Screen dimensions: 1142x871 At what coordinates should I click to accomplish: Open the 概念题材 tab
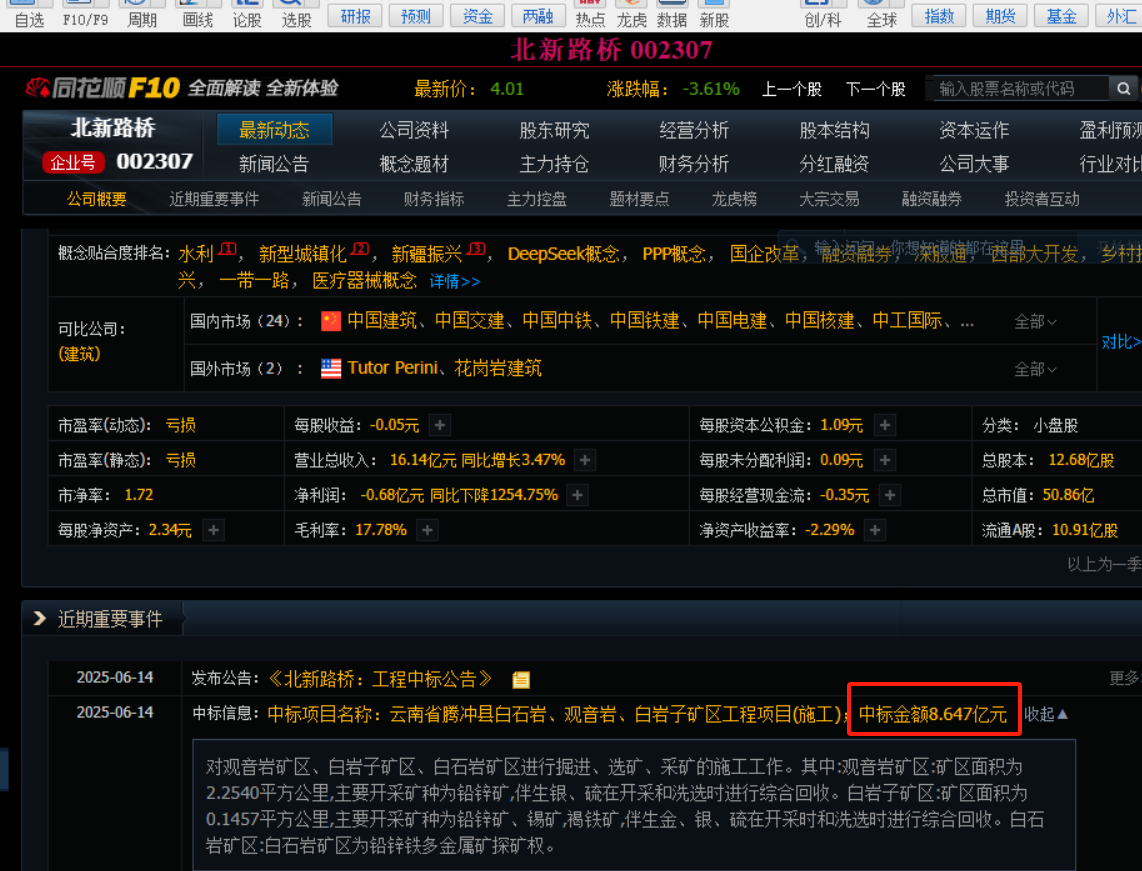point(414,164)
